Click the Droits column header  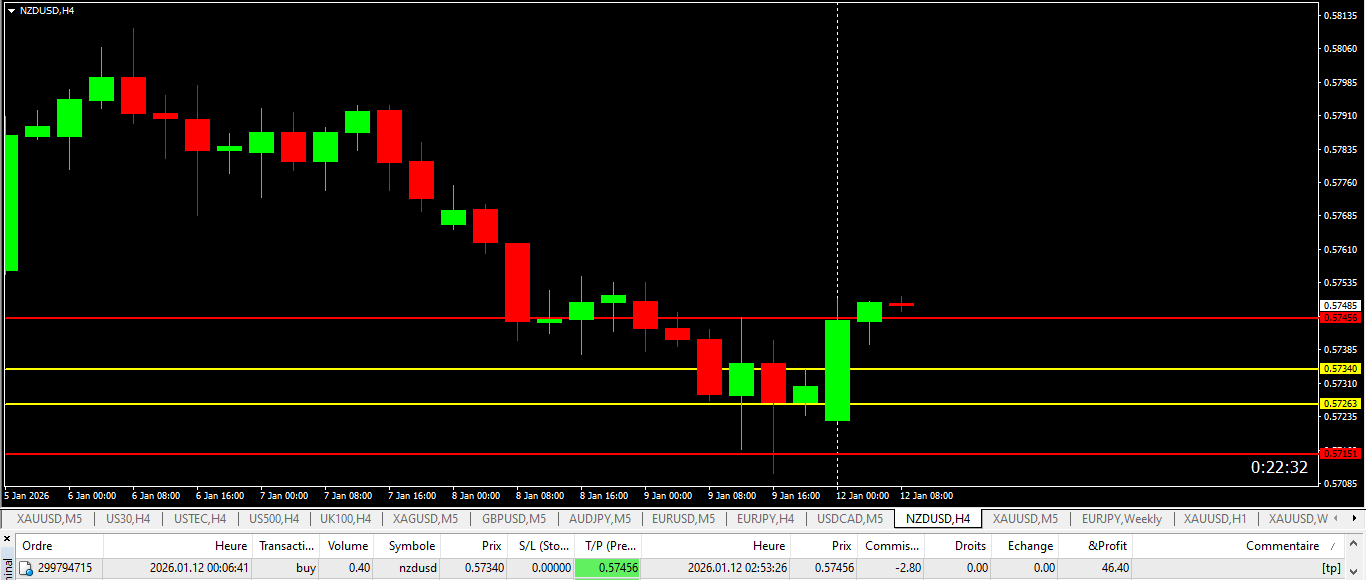[x=958, y=546]
